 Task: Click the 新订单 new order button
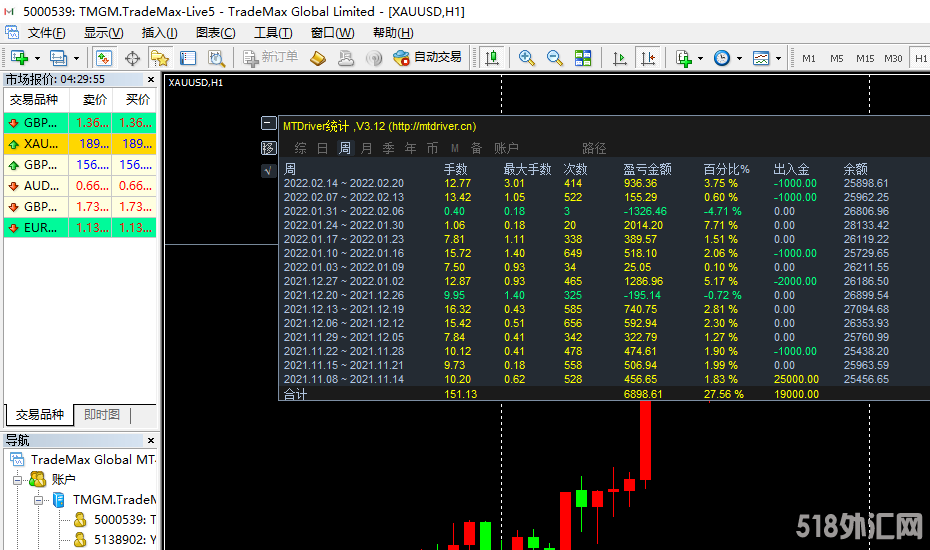[269, 58]
